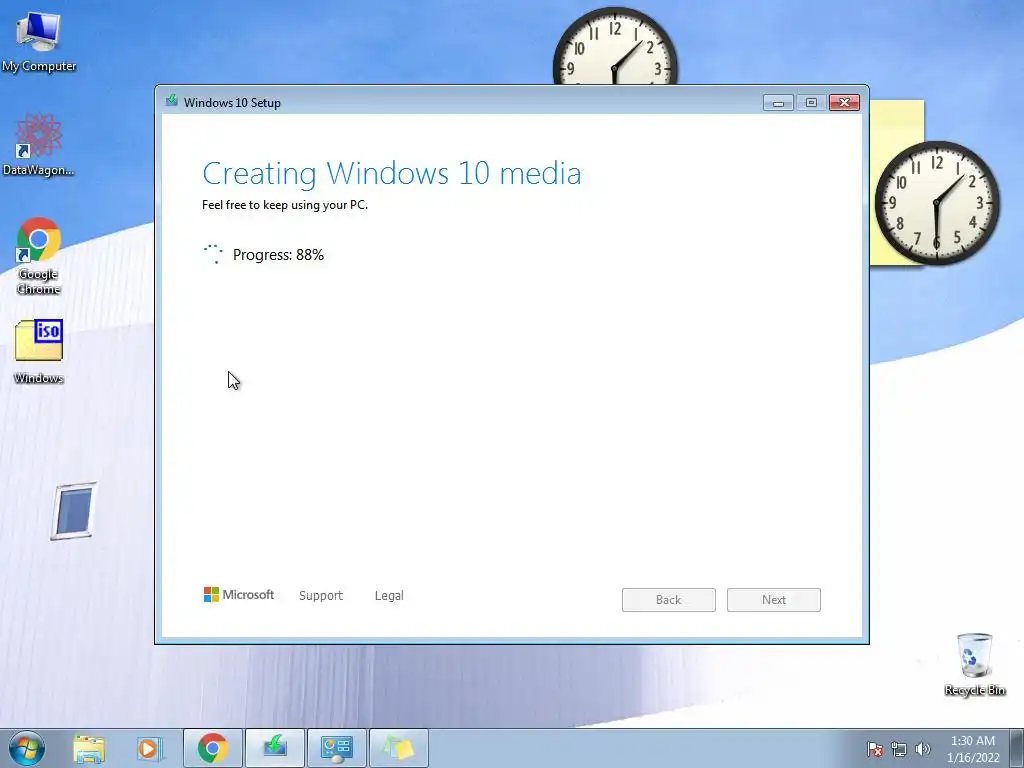Click the Back button

tap(669, 600)
